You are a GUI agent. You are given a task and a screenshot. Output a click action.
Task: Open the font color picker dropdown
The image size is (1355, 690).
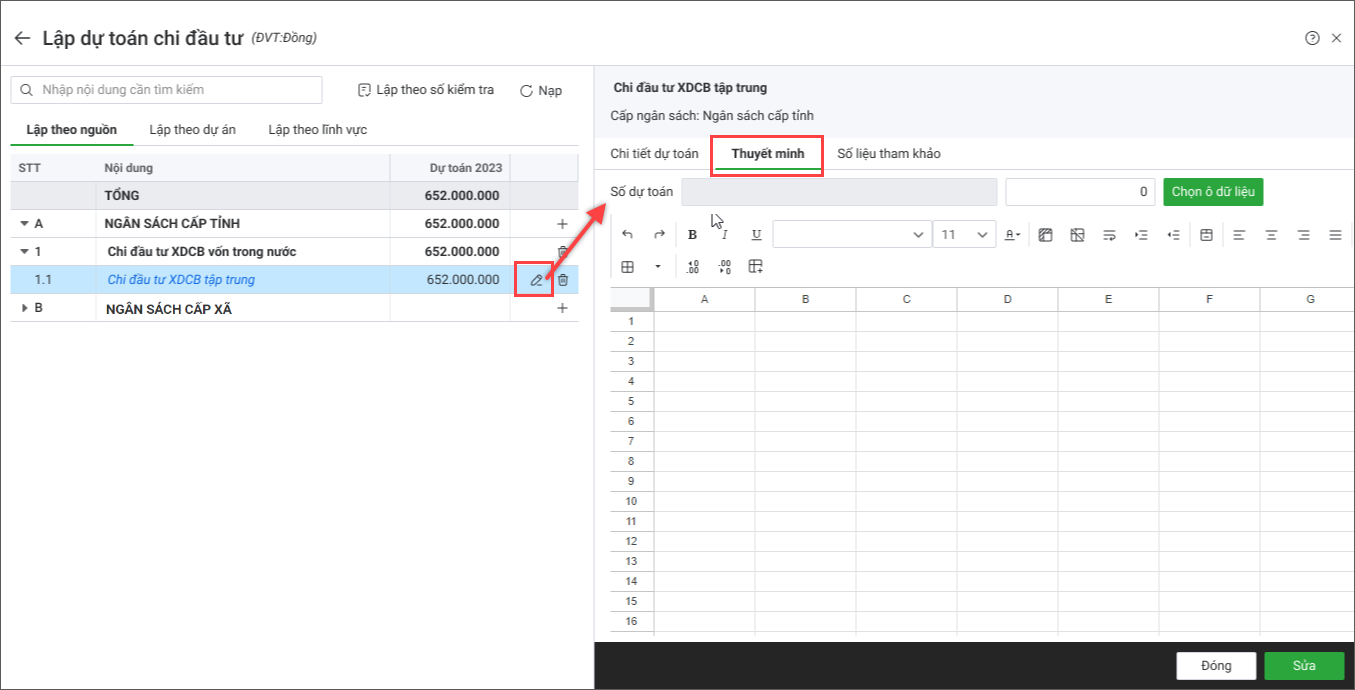click(x=1012, y=235)
